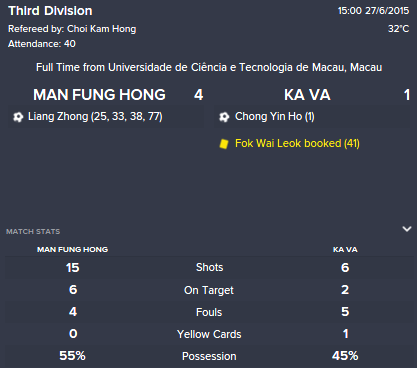Click the goal ball icon beside Chong Yin Ho

(x=224, y=117)
